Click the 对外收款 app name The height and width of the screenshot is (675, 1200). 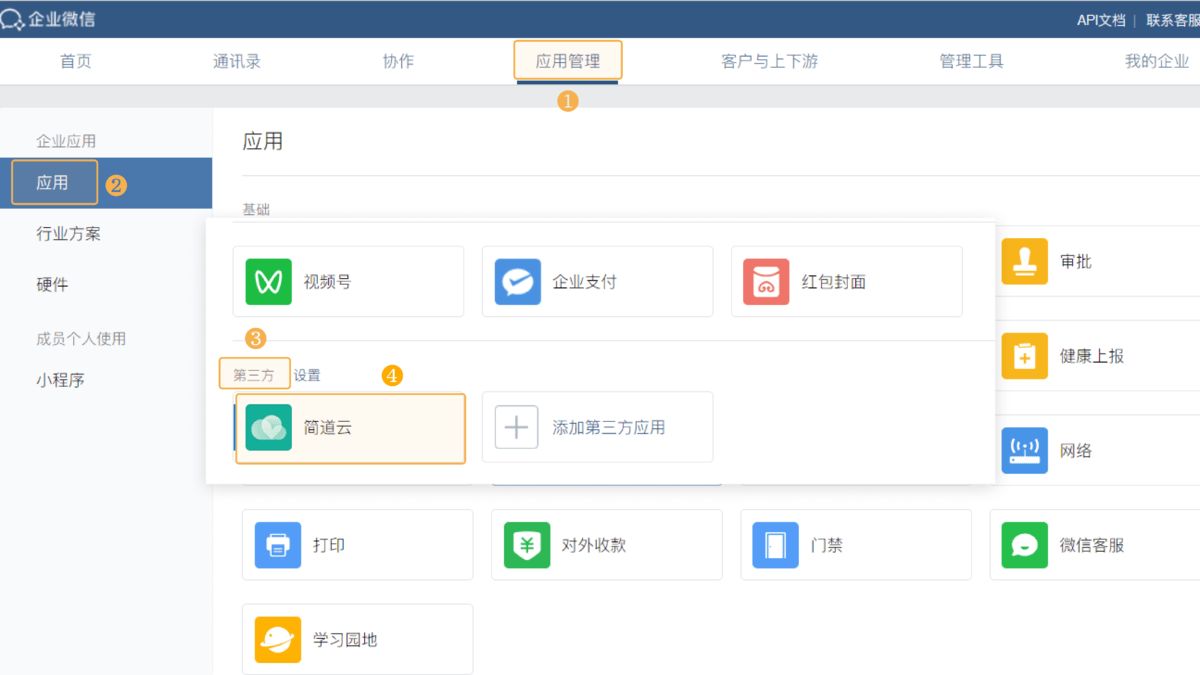[x=594, y=545]
